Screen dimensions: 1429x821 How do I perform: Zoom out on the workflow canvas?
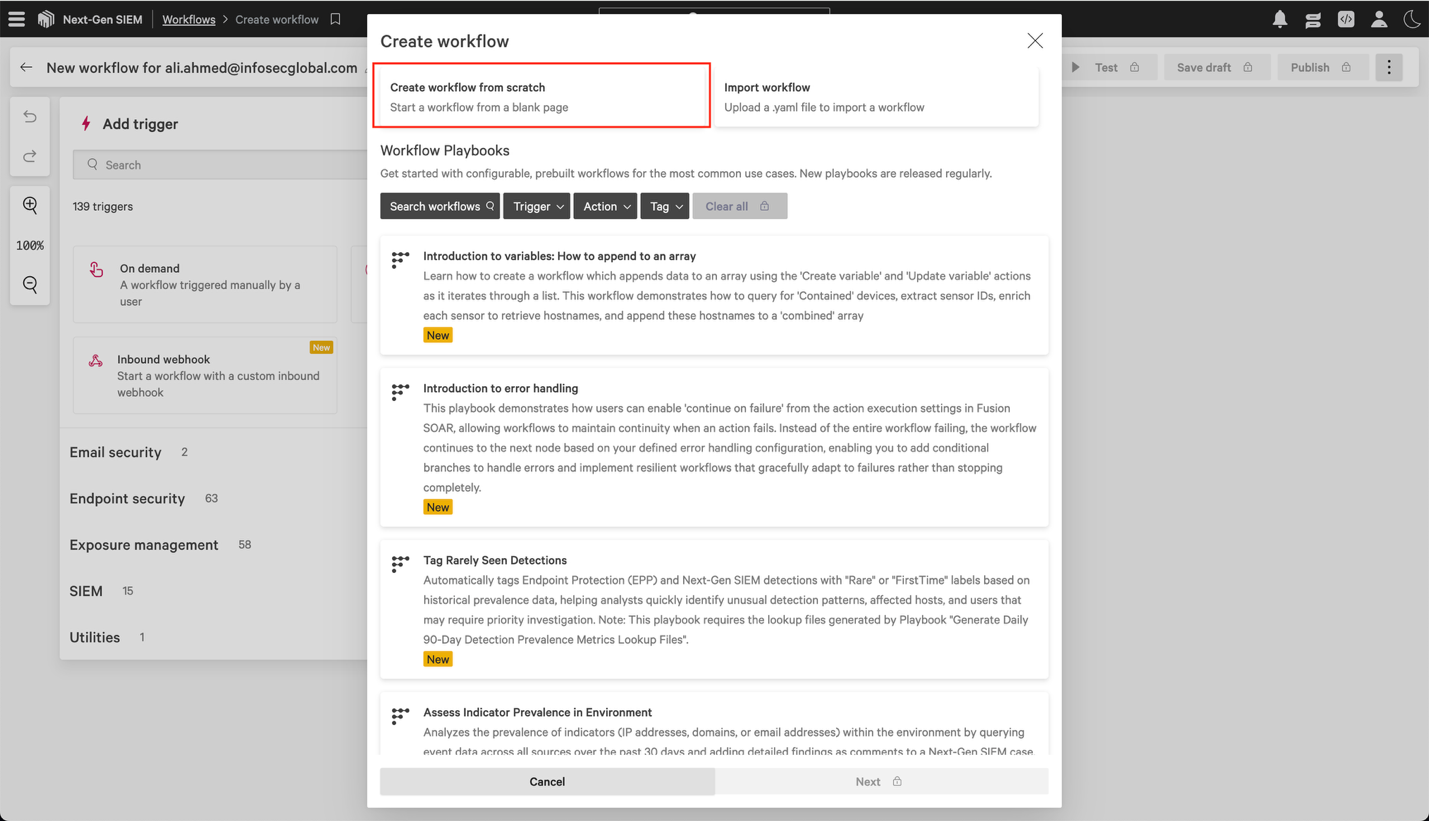click(30, 285)
